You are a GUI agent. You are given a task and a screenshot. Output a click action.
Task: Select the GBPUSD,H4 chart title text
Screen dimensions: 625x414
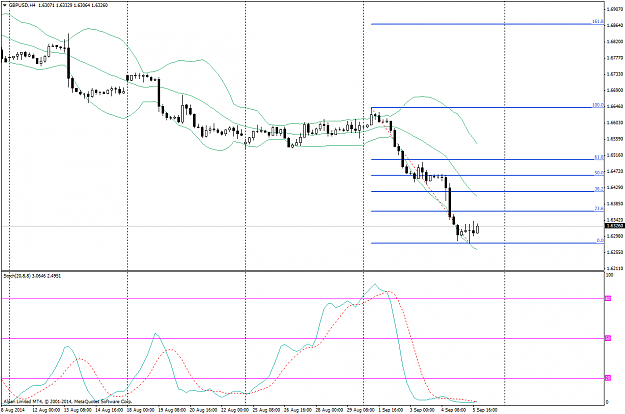22,6
